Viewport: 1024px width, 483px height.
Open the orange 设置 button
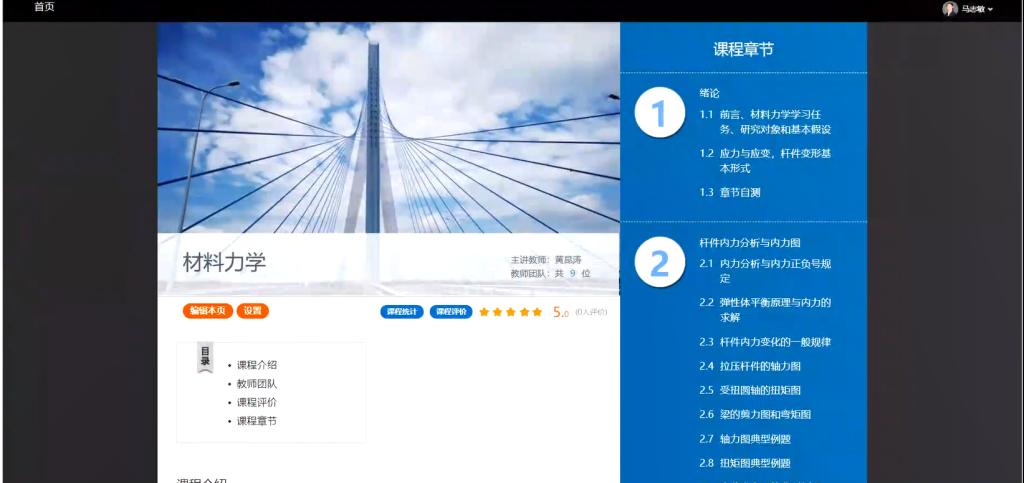click(252, 311)
